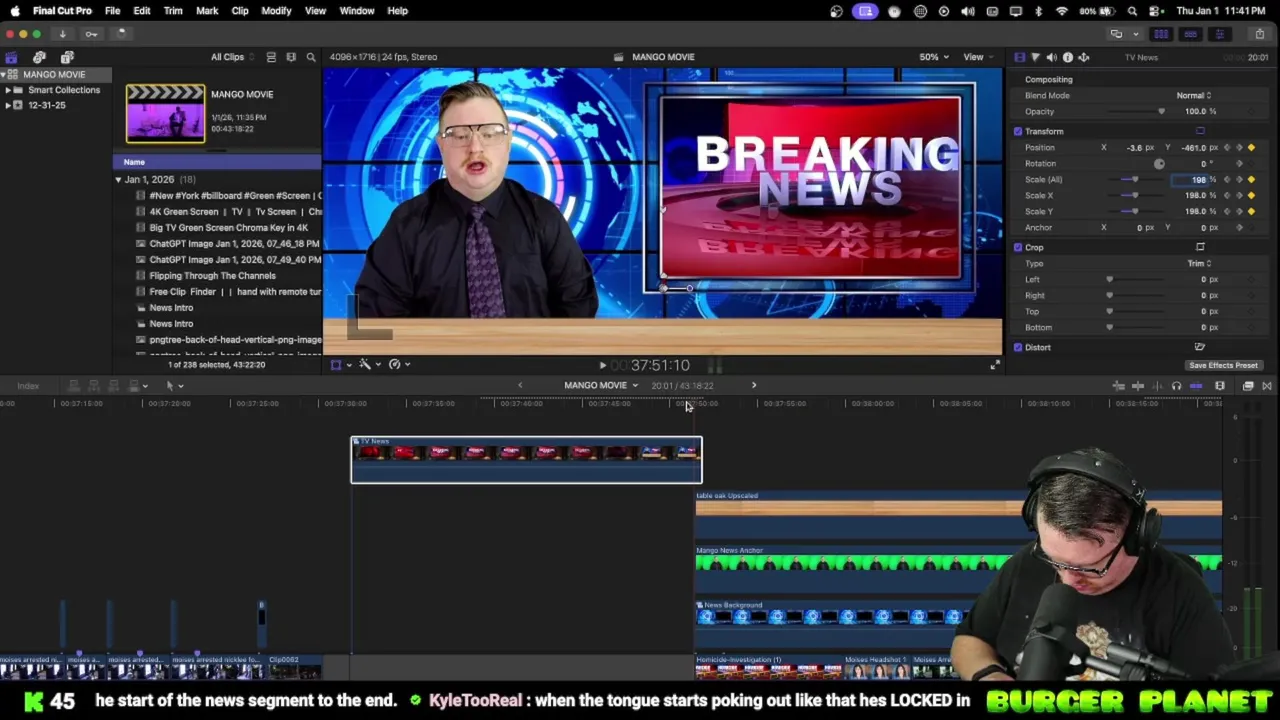Open the Trim menu
This screenshot has height=720, width=1280.
coord(173,11)
